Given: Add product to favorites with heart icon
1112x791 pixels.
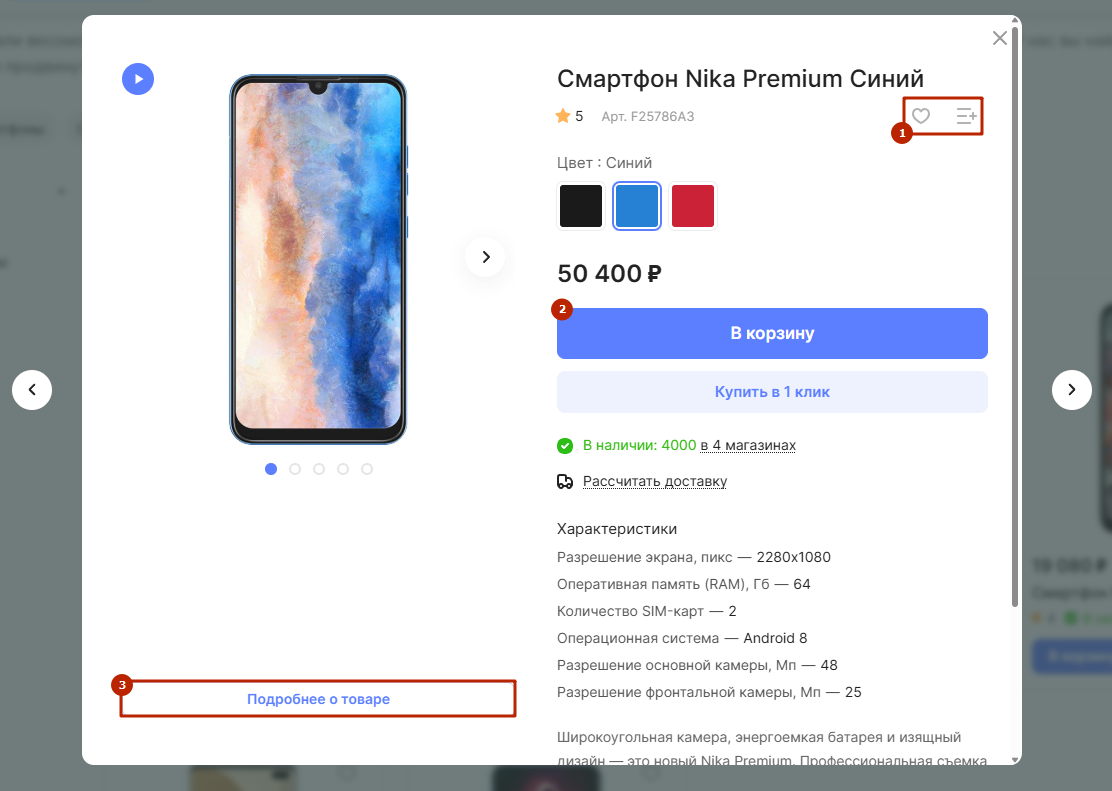Looking at the screenshot, I should (921, 116).
